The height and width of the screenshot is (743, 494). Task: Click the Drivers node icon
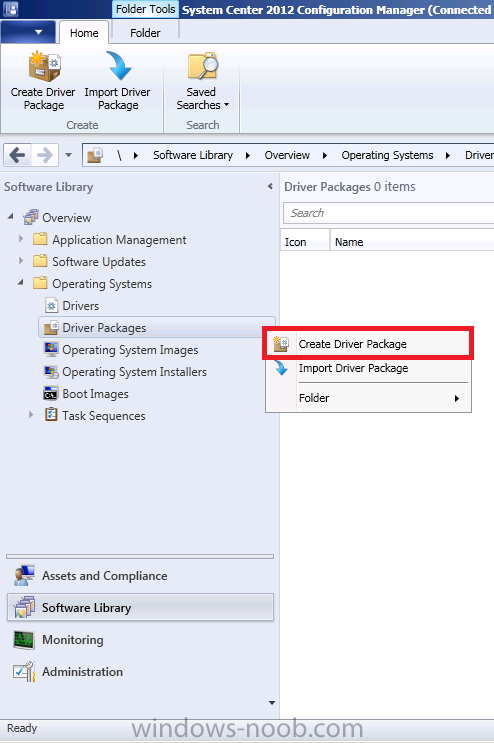coord(51,306)
